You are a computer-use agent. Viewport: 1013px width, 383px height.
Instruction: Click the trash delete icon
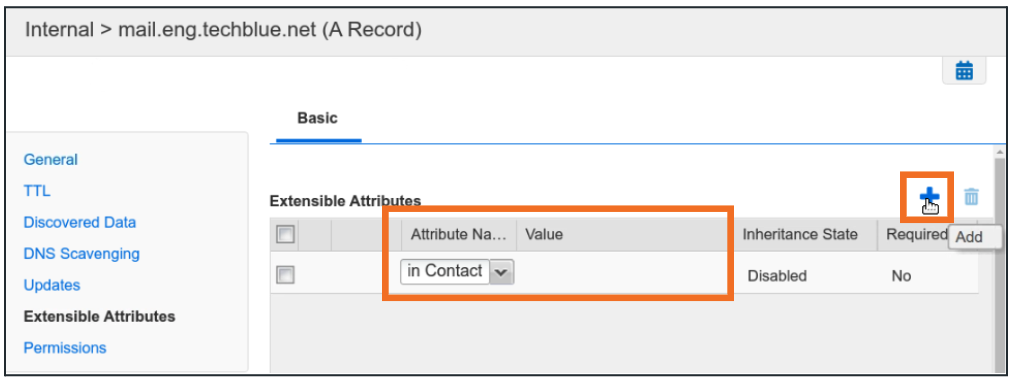972,196
